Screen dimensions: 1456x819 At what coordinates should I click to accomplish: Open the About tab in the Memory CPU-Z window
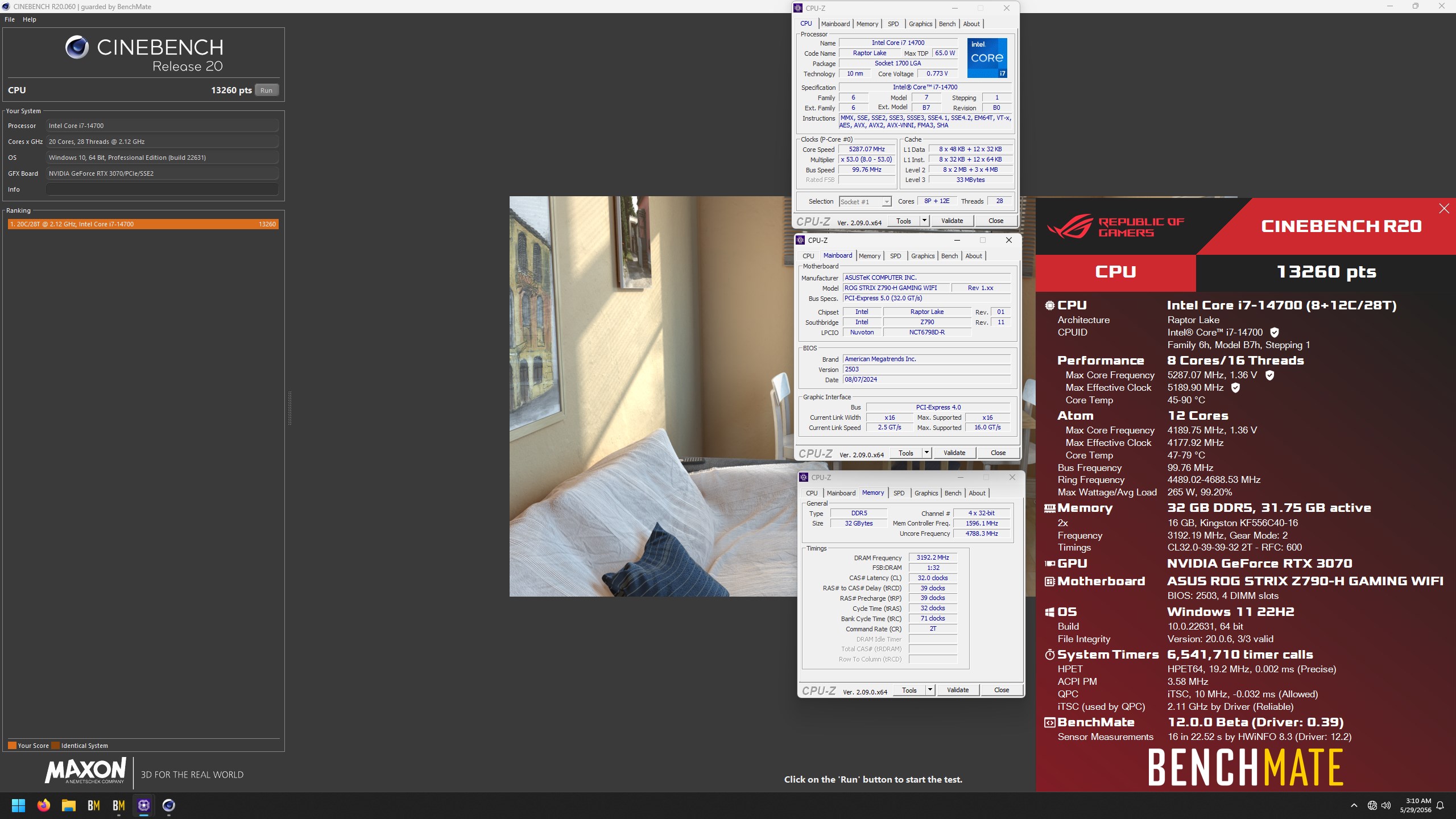(x=977, y=493)
